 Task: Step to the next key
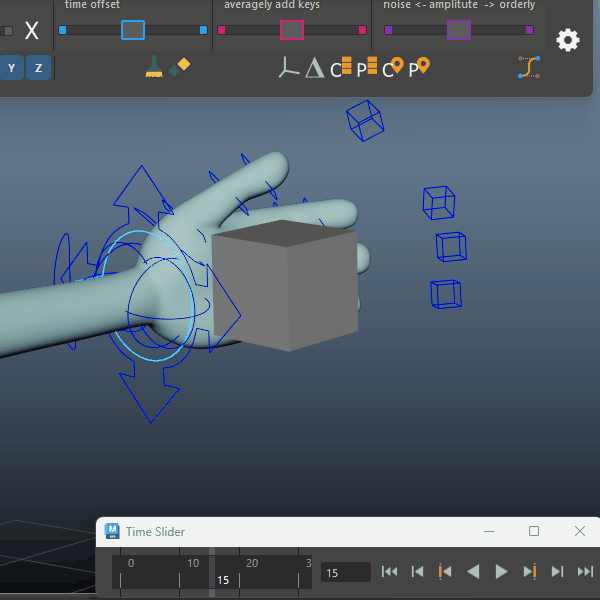tap(530, 572)
